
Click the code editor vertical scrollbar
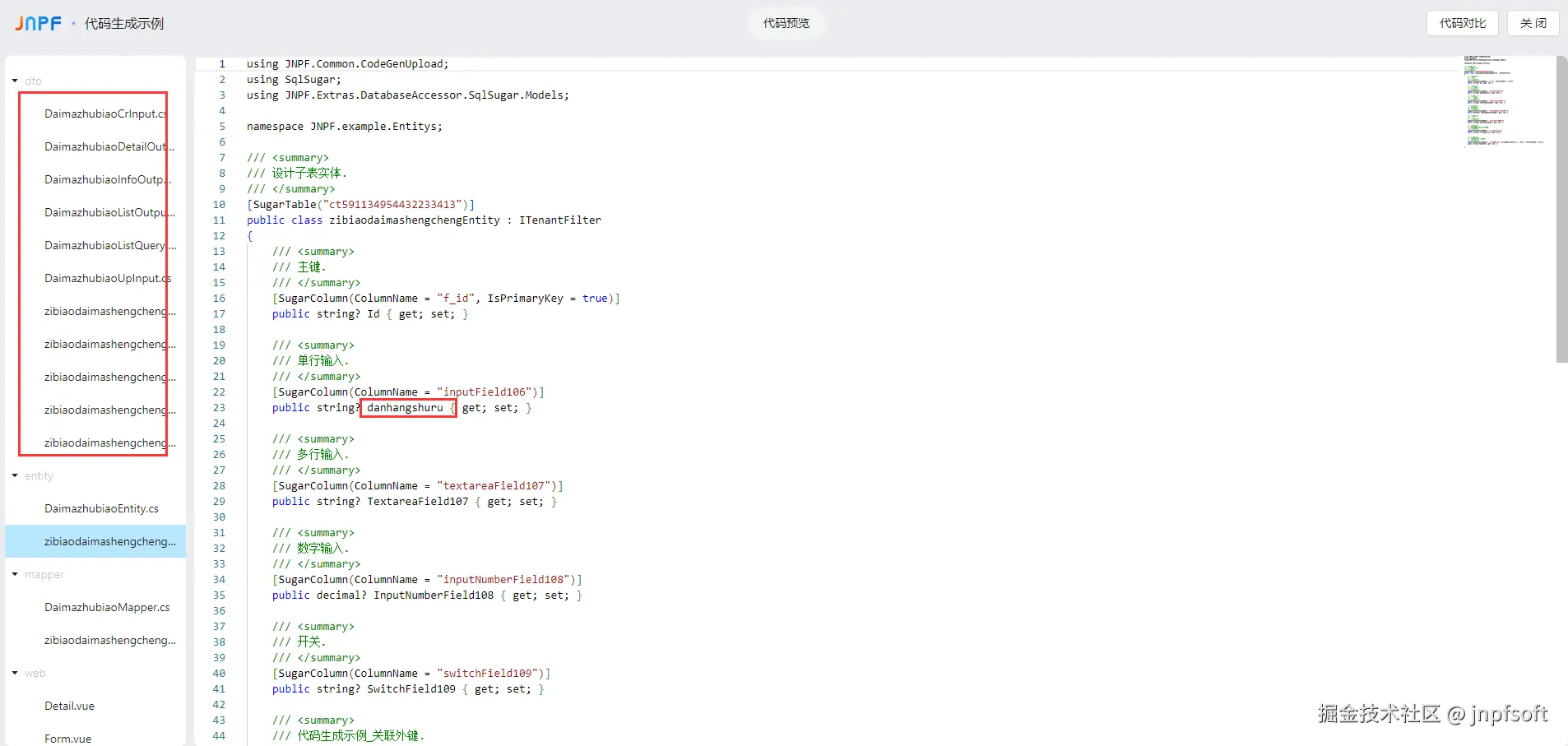coord(1561,210)
